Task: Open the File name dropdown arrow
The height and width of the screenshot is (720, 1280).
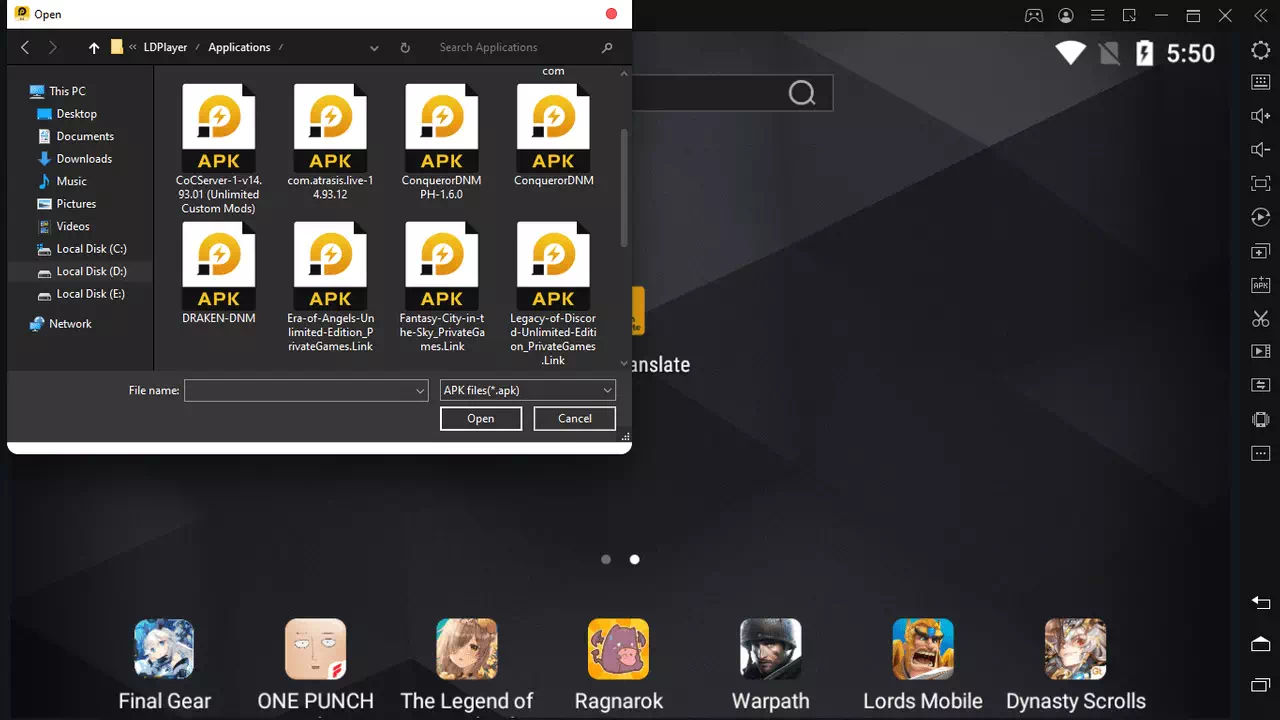Action: pos(421,391)
